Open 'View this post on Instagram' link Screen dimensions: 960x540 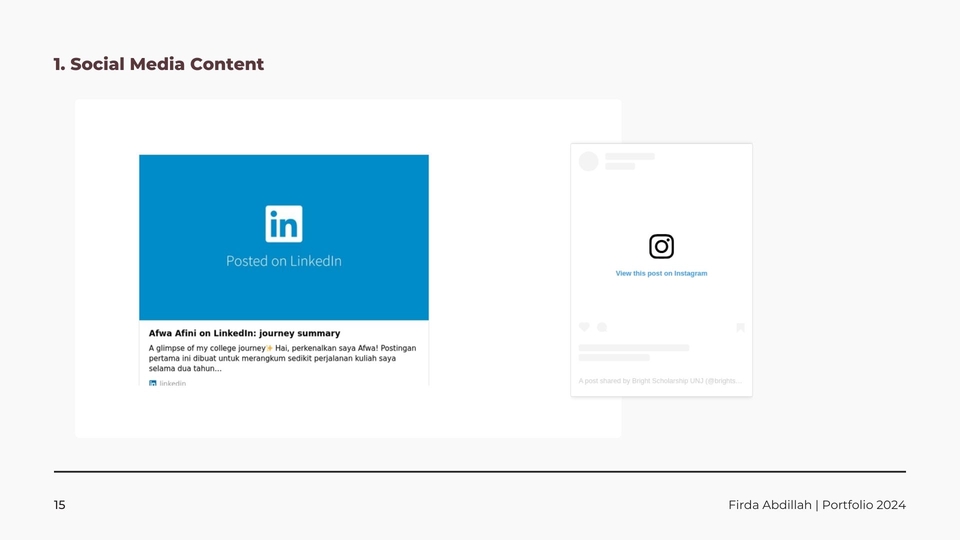click(661, 273)
